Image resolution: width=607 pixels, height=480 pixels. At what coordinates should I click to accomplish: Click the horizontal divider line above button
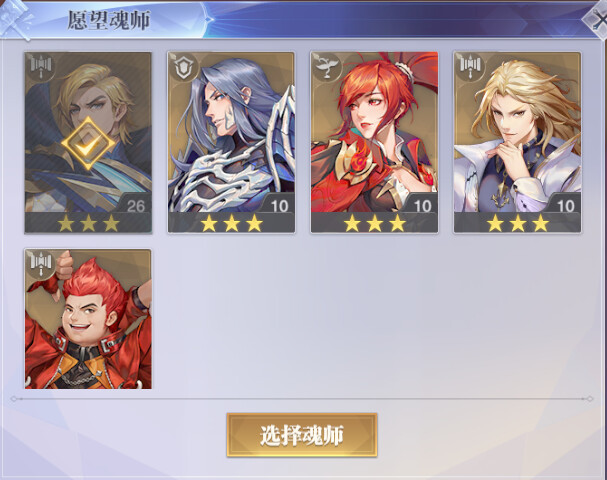coord(302,398)
